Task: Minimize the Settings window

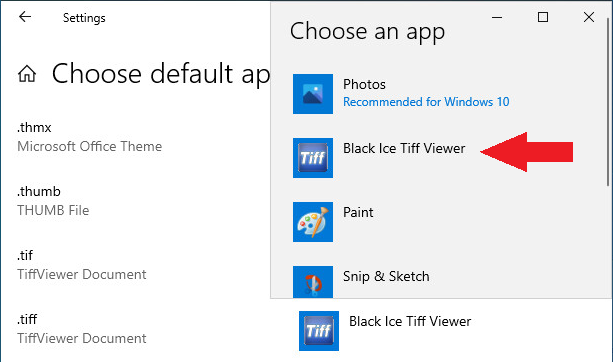Action: (x=497, y=17)
